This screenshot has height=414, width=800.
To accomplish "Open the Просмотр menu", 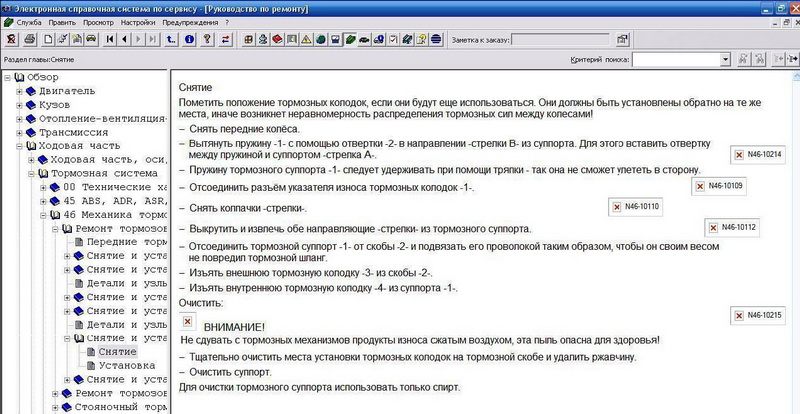I will pos(98,22).
